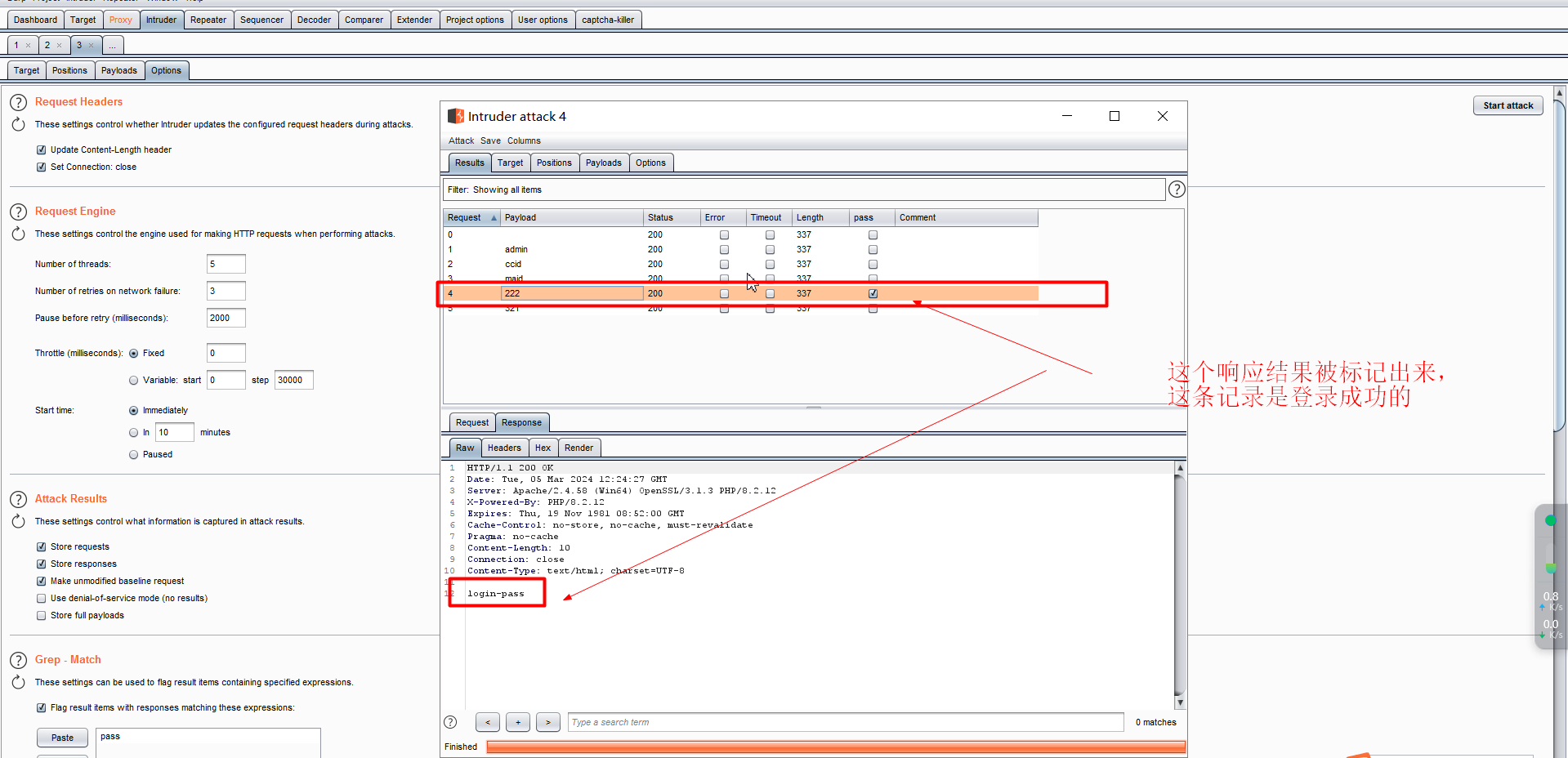View response Headers tab
This screenshot has width=1568, height=758.
coord(504,448)
